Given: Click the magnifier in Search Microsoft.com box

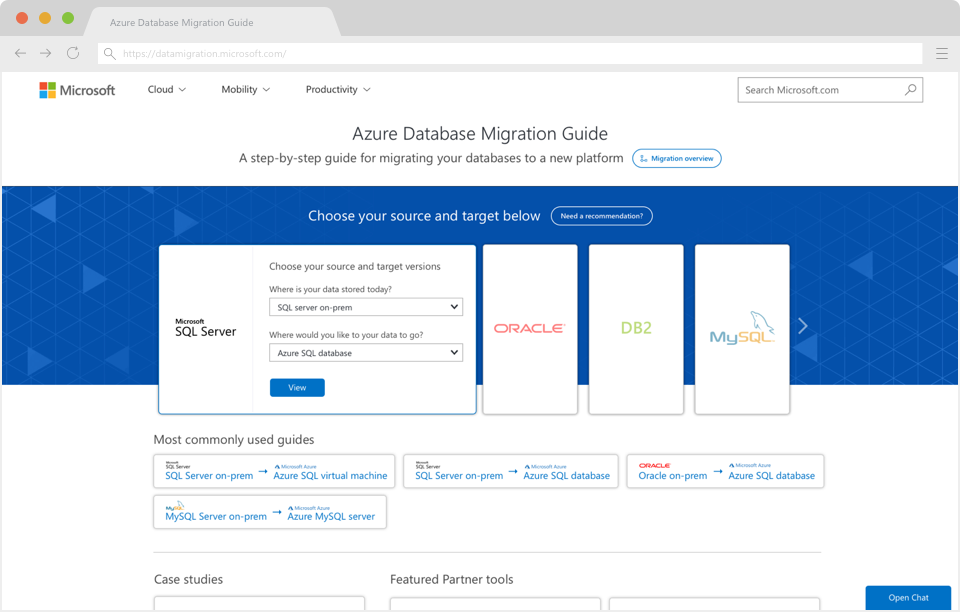Looking at the screenshot, I should point(910,89).
